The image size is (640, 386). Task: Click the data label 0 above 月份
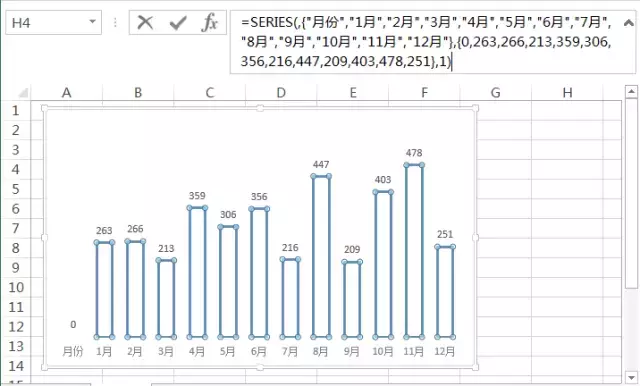(73, 325)
